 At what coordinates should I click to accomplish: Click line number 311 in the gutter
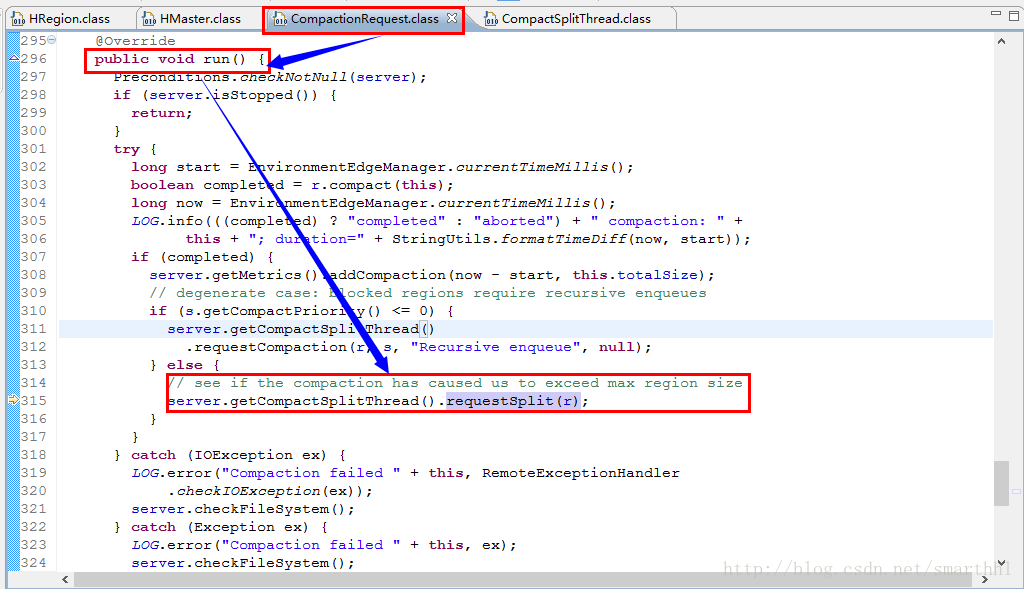[33, 328]
